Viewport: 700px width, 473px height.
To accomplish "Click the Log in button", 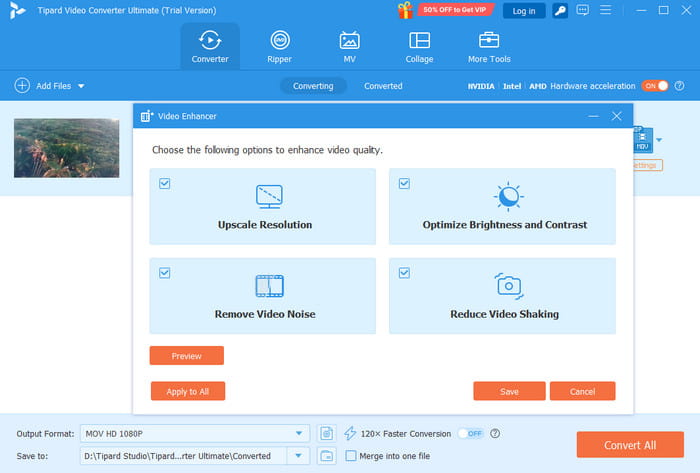I will 524,11.
